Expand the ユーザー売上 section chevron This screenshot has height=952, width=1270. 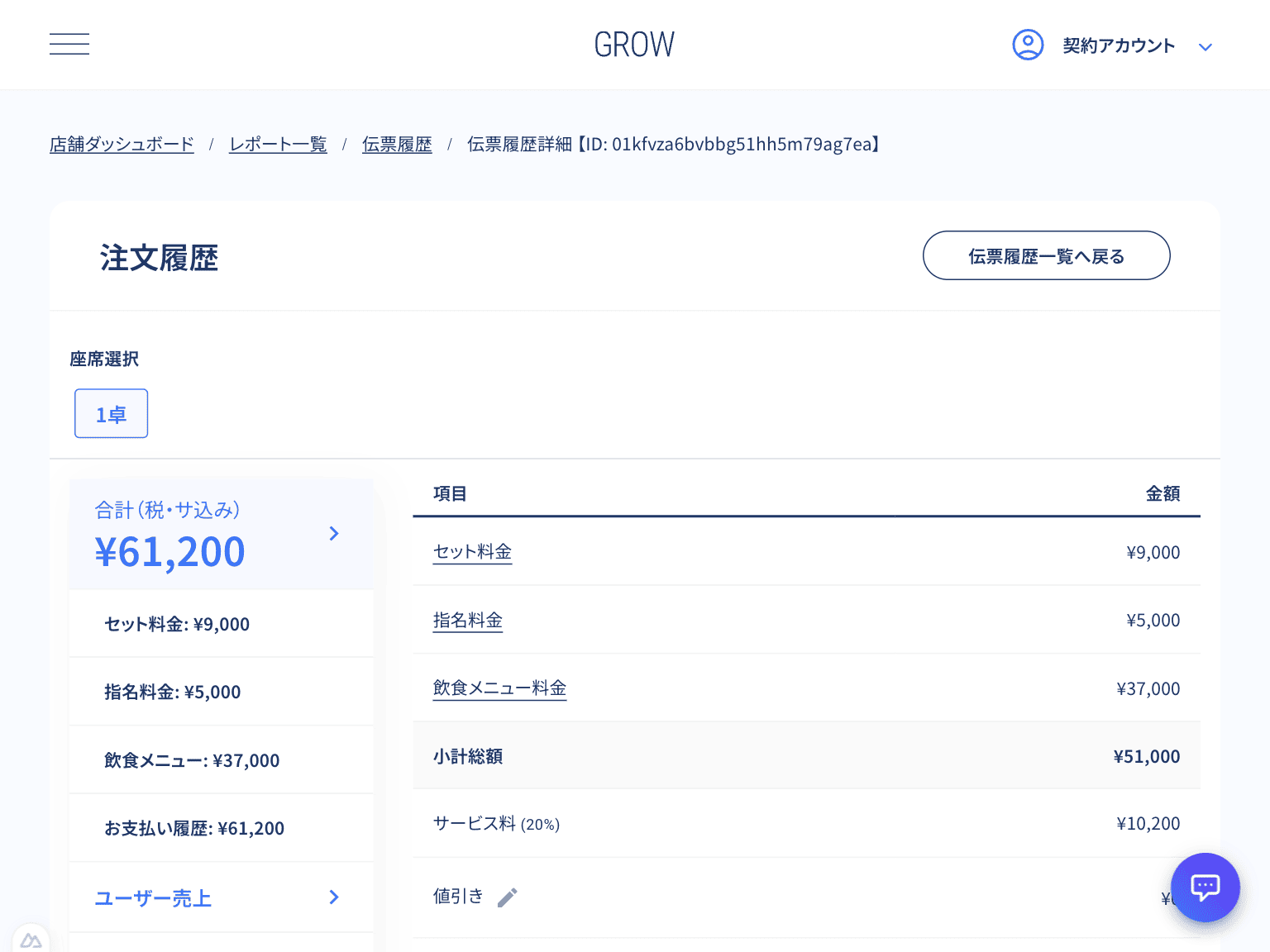pyautogui.click(x=334, y=897)
